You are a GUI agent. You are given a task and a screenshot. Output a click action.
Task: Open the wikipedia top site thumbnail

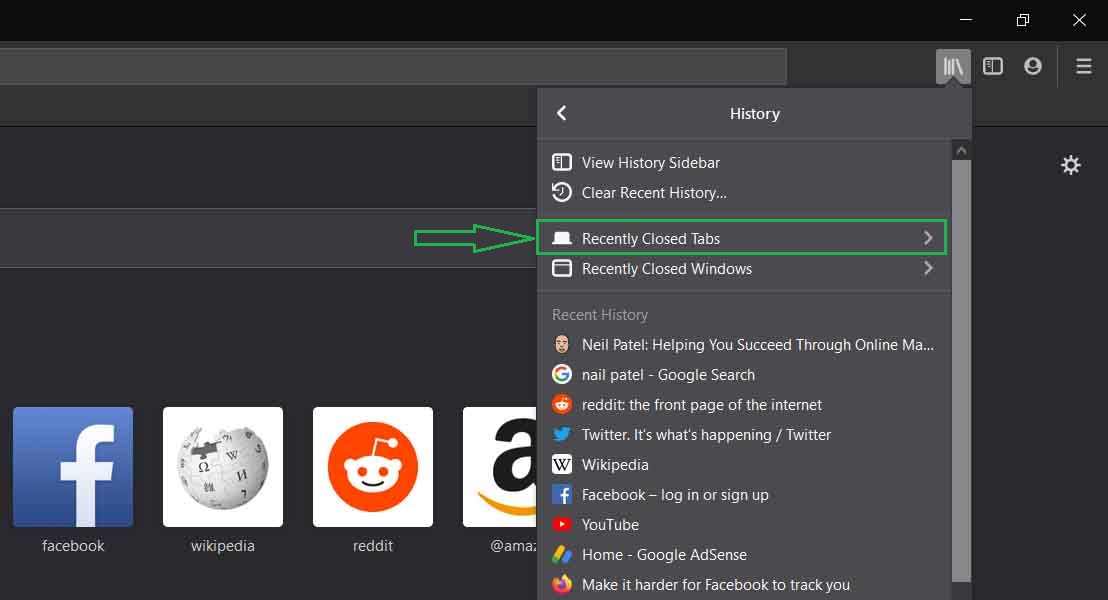pos(223,467)
